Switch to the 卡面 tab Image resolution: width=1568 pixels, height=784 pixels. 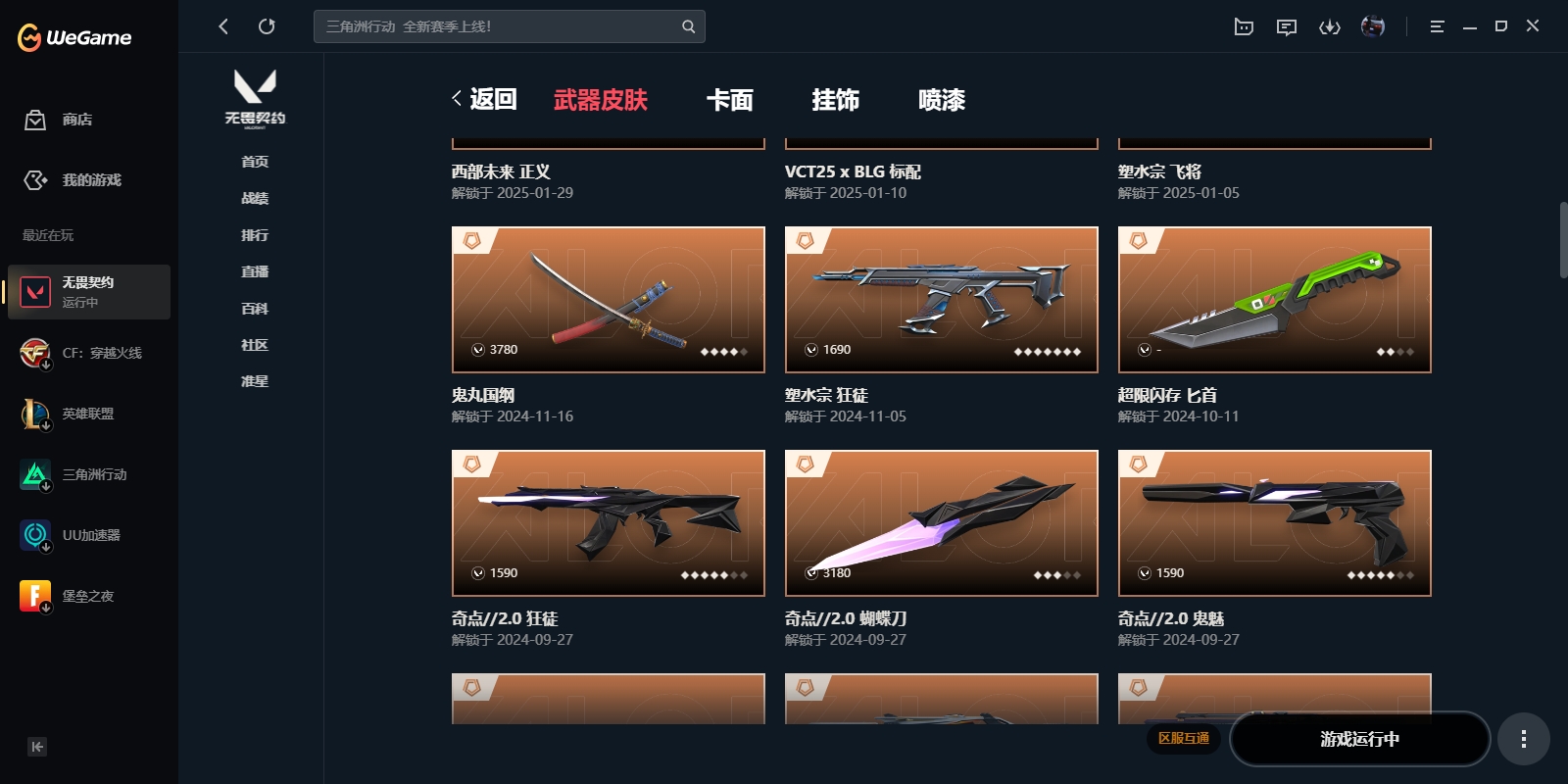coord(730,100)
